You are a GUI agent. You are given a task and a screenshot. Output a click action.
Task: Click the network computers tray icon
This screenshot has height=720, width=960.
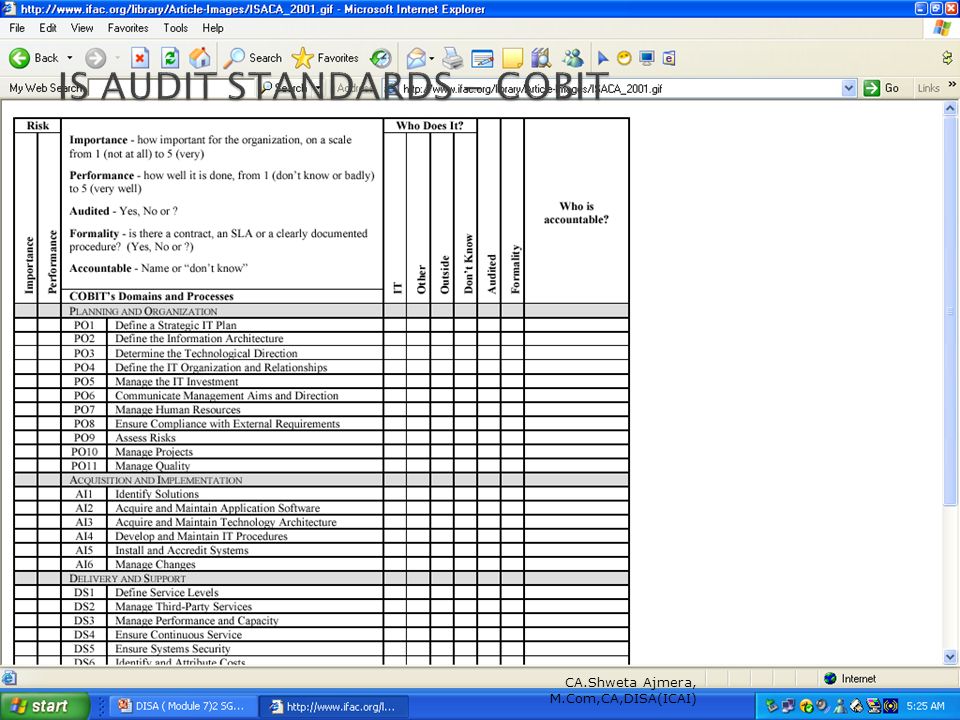[789, 706]
